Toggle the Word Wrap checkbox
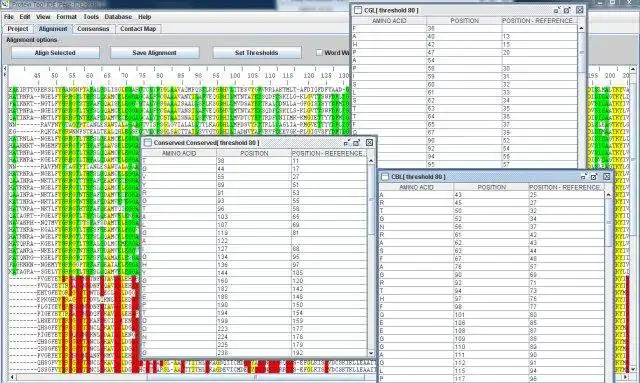This screenshot has width=640, height=383. tap(319, 53)
